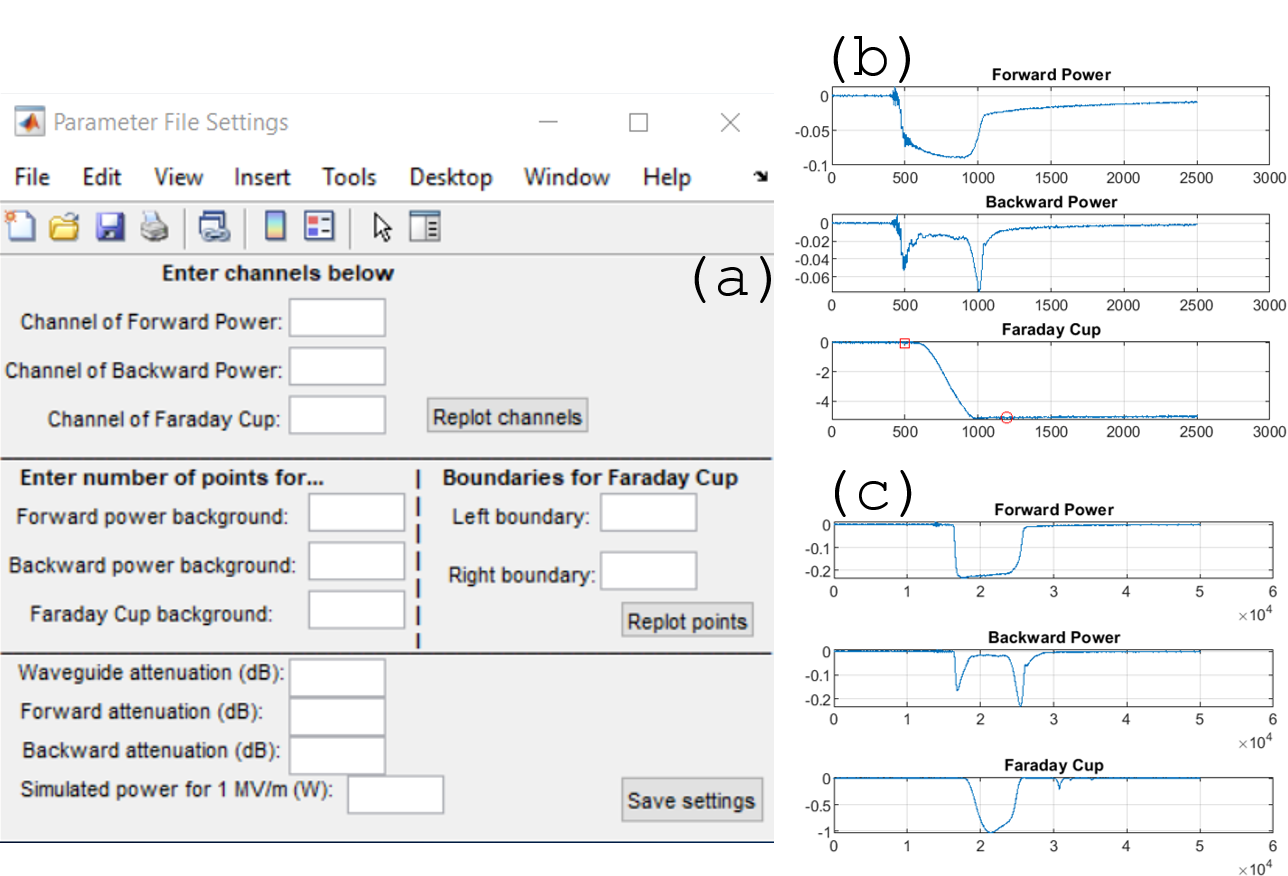Save the figure using the floppy disk icon
Image resolution: width=1288 pixels, height=876 pixels.
tap(109, 228)
